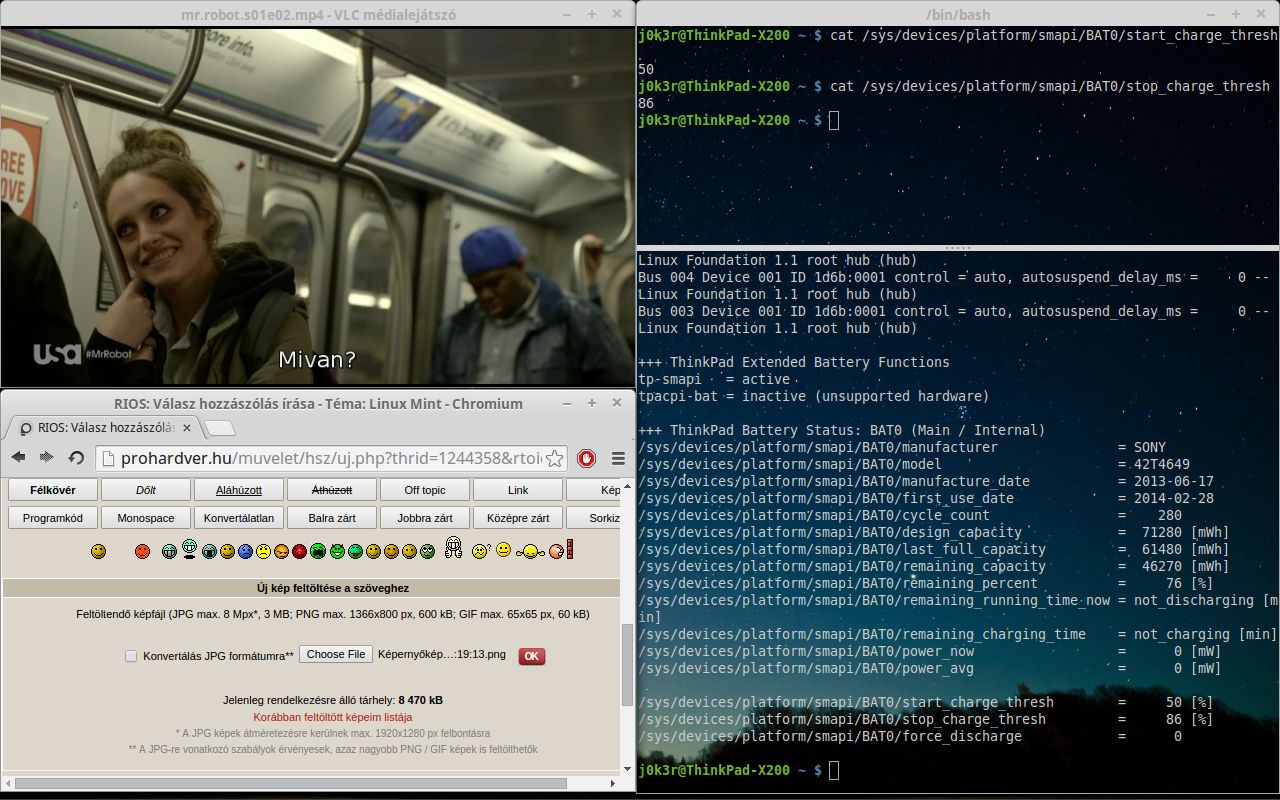
Task: Click the tp-smapi = active line
Action: tap(714, 379)
